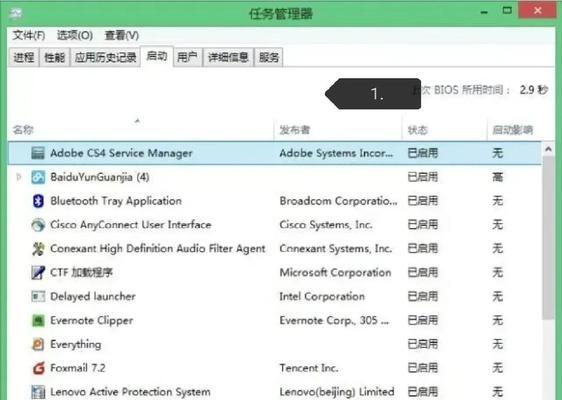This screenshot has height=400, width=562.
Task: Switch to the 服务 tab
Action: 268,57
